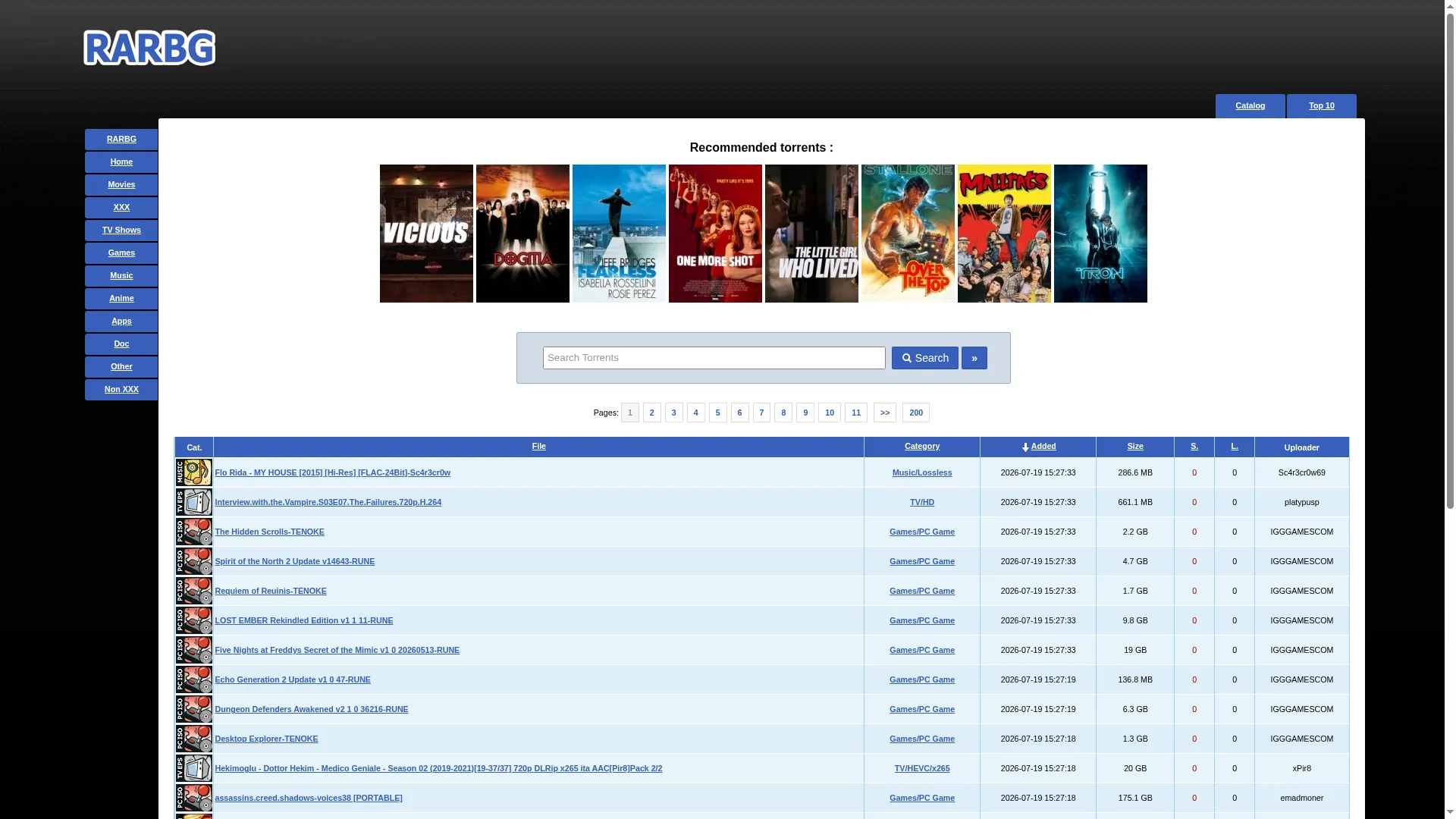Screen dimensions: 1456x819
Task: Click the PC ISO icon beside Five Nights at Freddys
Action: click(194, 650)
